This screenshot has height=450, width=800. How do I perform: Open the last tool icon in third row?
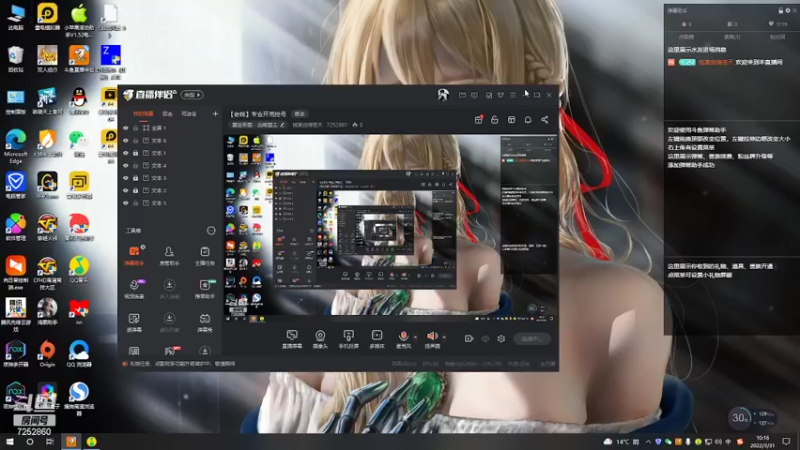click(205, 322)
